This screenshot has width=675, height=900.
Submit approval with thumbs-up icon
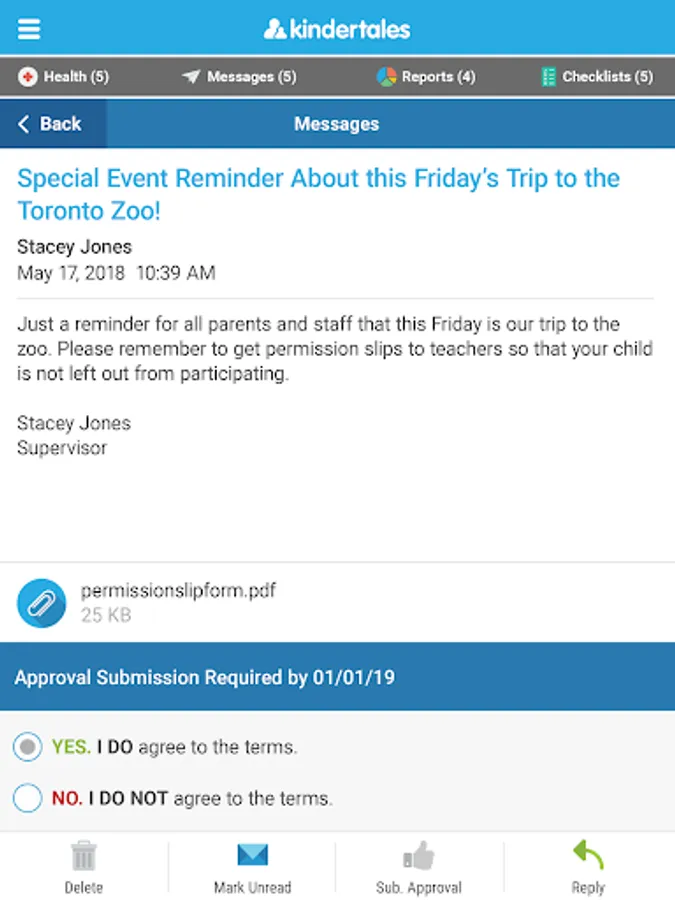tap(419, 866)
